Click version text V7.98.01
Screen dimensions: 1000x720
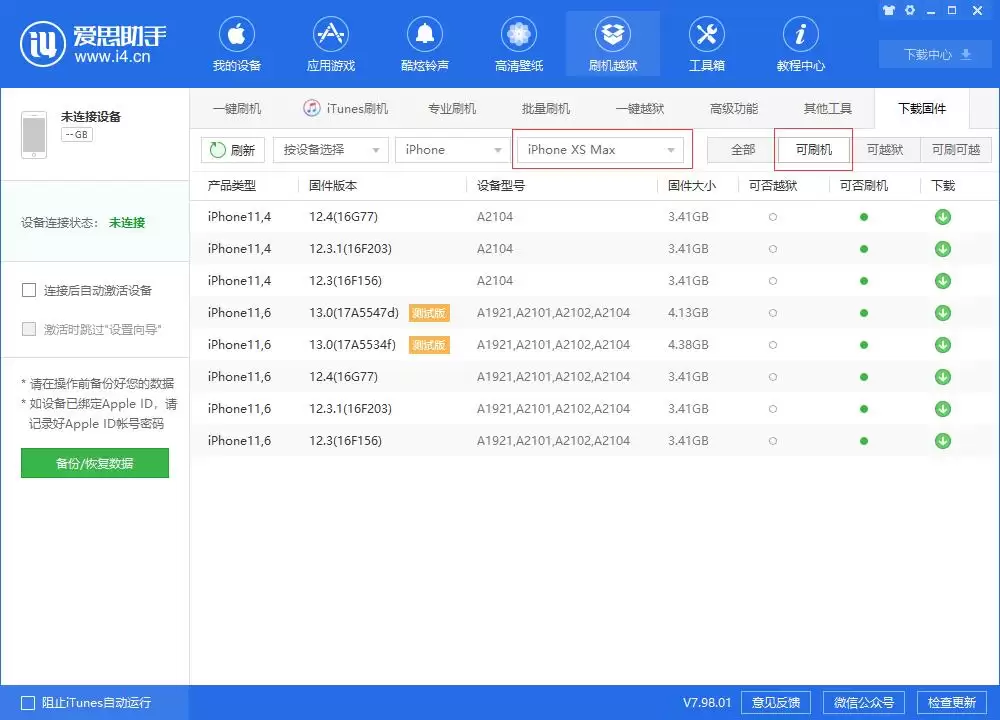tap(707, 703)
